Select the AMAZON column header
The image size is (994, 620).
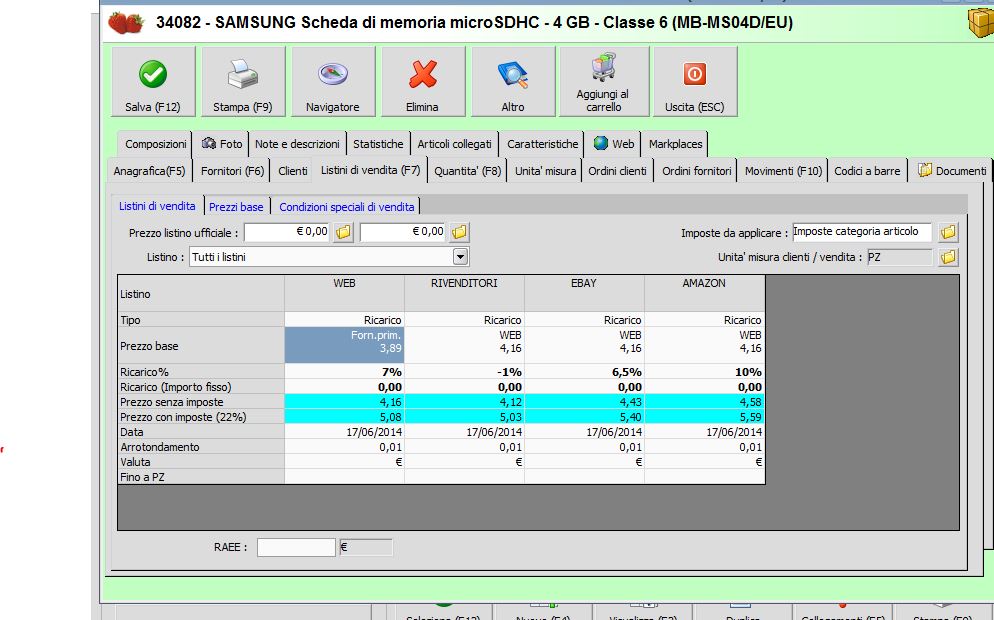click(704, 293)
